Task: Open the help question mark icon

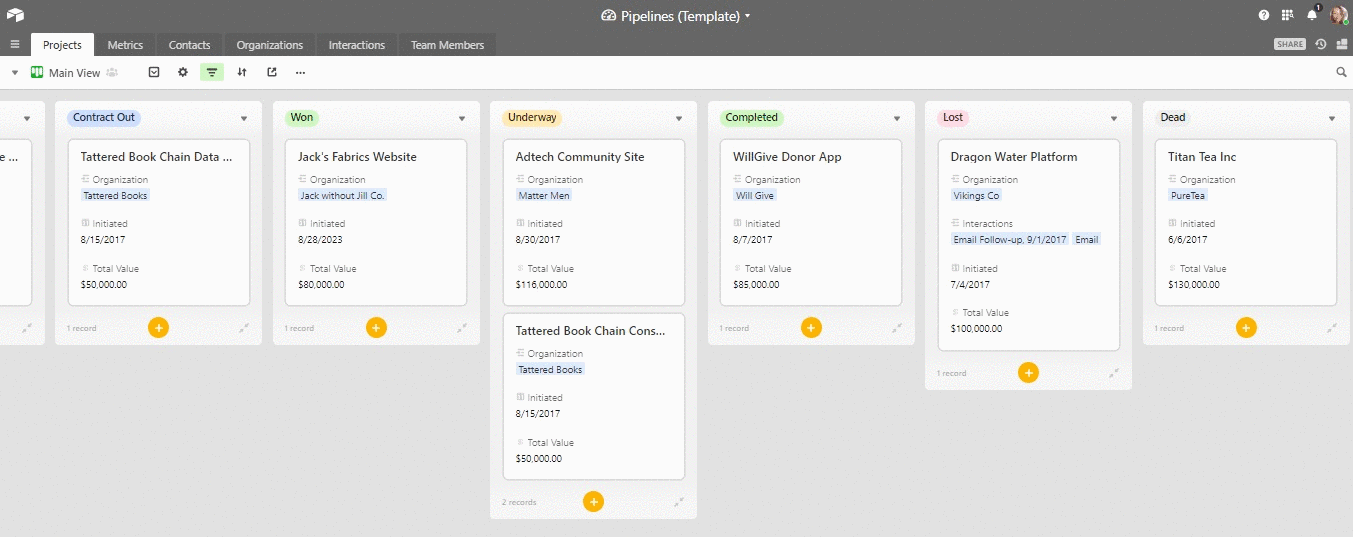Action: click(x=1264, y=16)
